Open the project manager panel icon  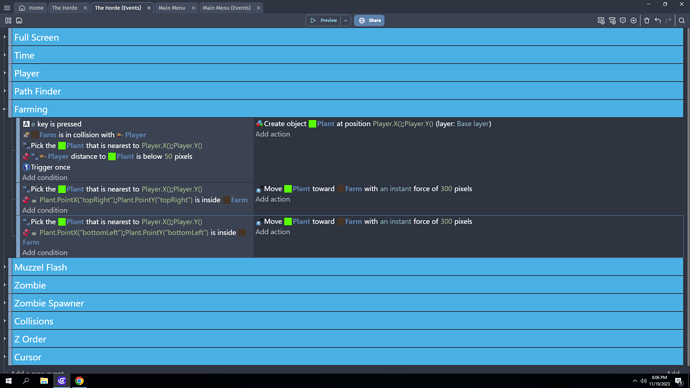point(8,20)
